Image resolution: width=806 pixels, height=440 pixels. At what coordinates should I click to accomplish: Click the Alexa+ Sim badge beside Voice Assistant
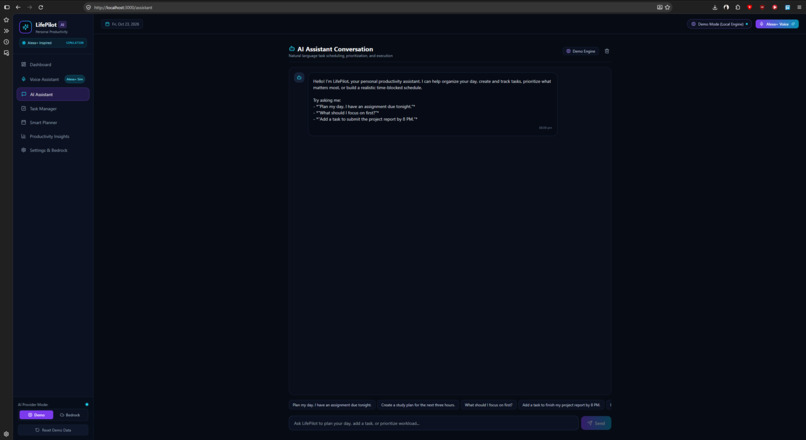75,80
